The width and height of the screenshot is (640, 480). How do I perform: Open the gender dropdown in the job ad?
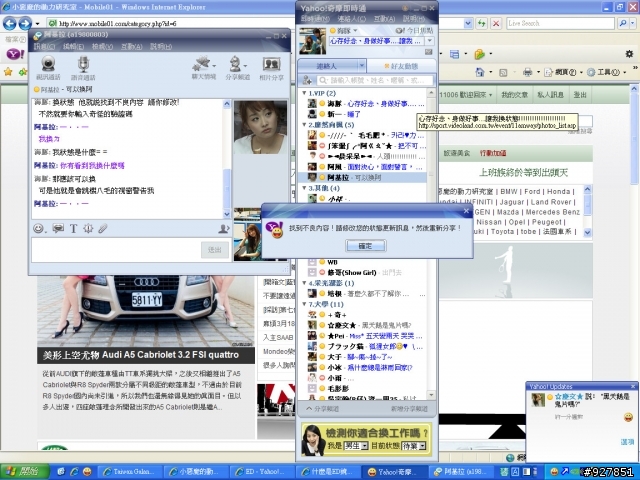364,446
